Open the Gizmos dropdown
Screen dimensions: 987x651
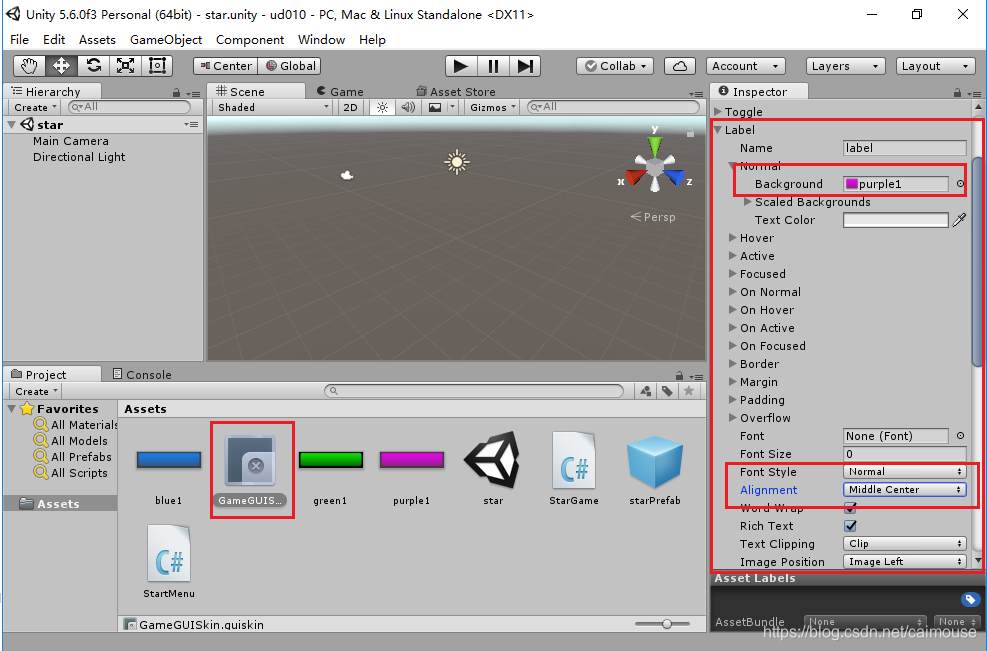pyautogui.click(x=492, y=108)
